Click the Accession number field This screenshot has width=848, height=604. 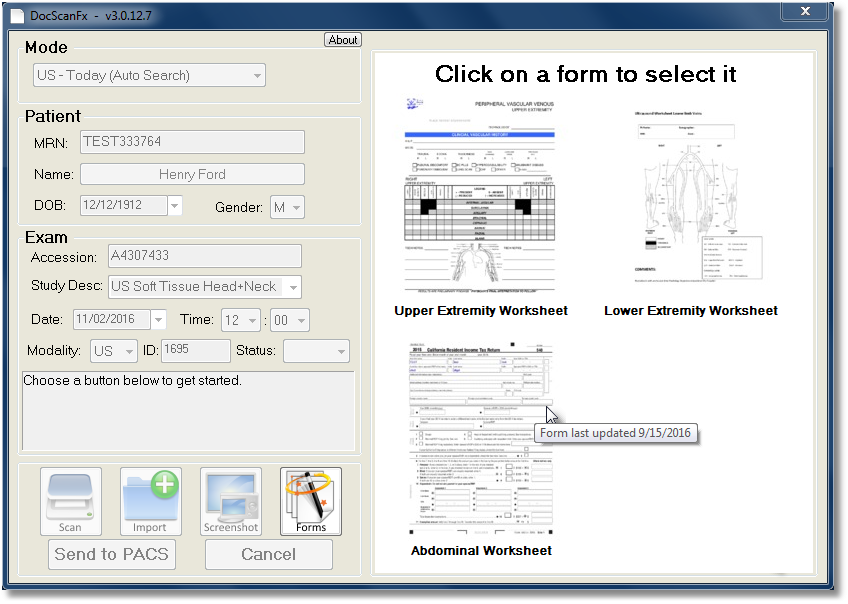tap(205, 256)
